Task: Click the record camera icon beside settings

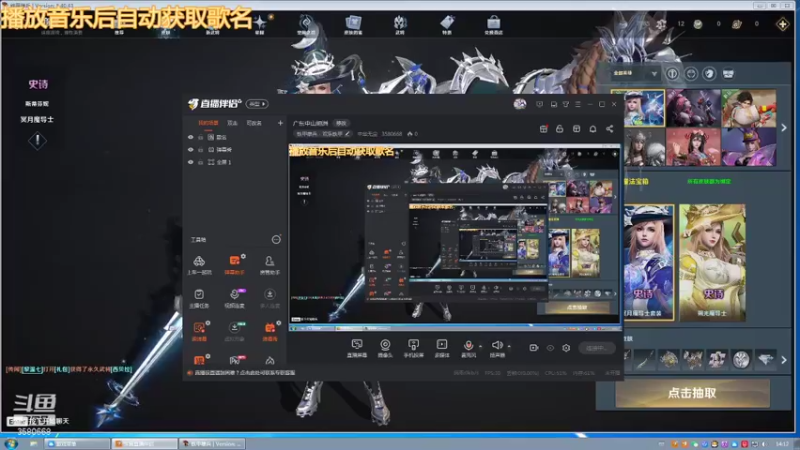Action: (534, 348)
